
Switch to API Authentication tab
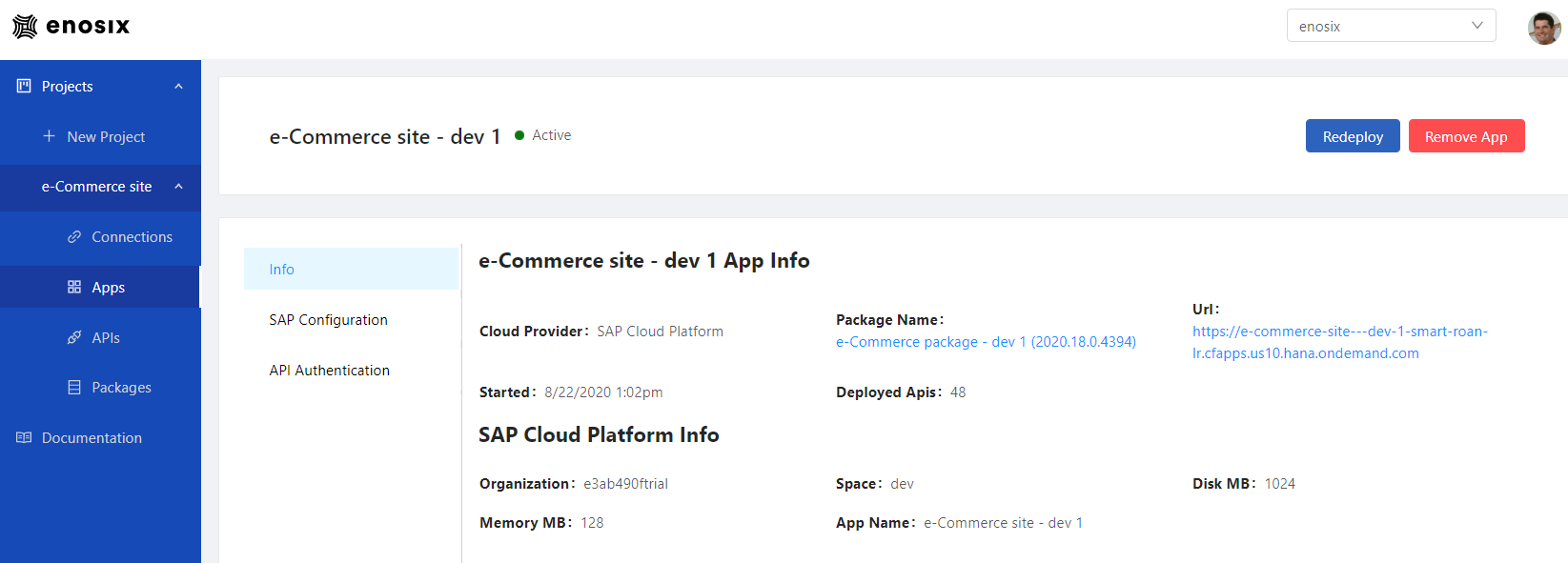(351, 370)
